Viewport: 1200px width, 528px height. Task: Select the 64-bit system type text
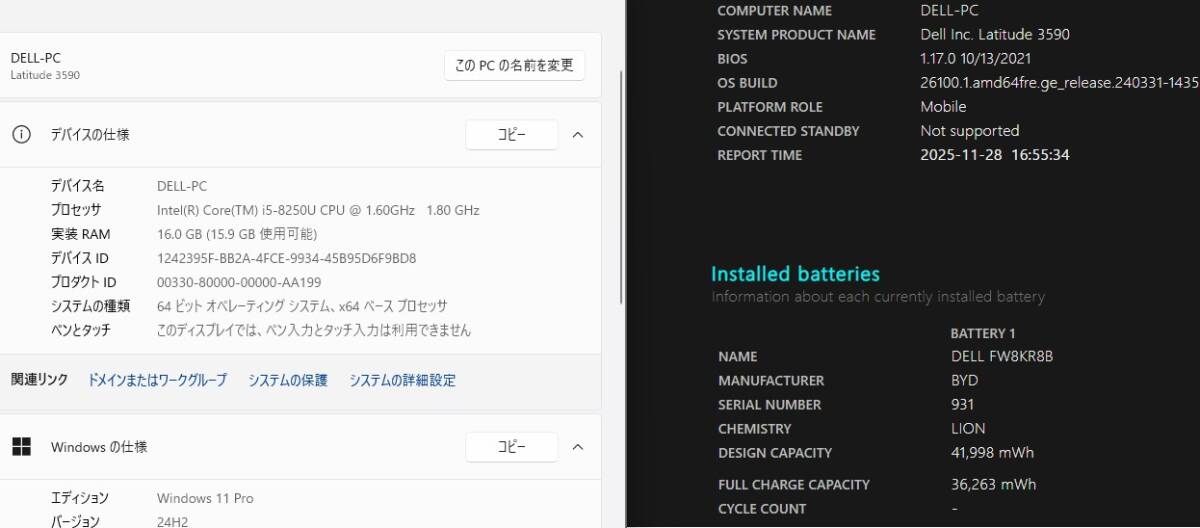(x=302, y=306)
